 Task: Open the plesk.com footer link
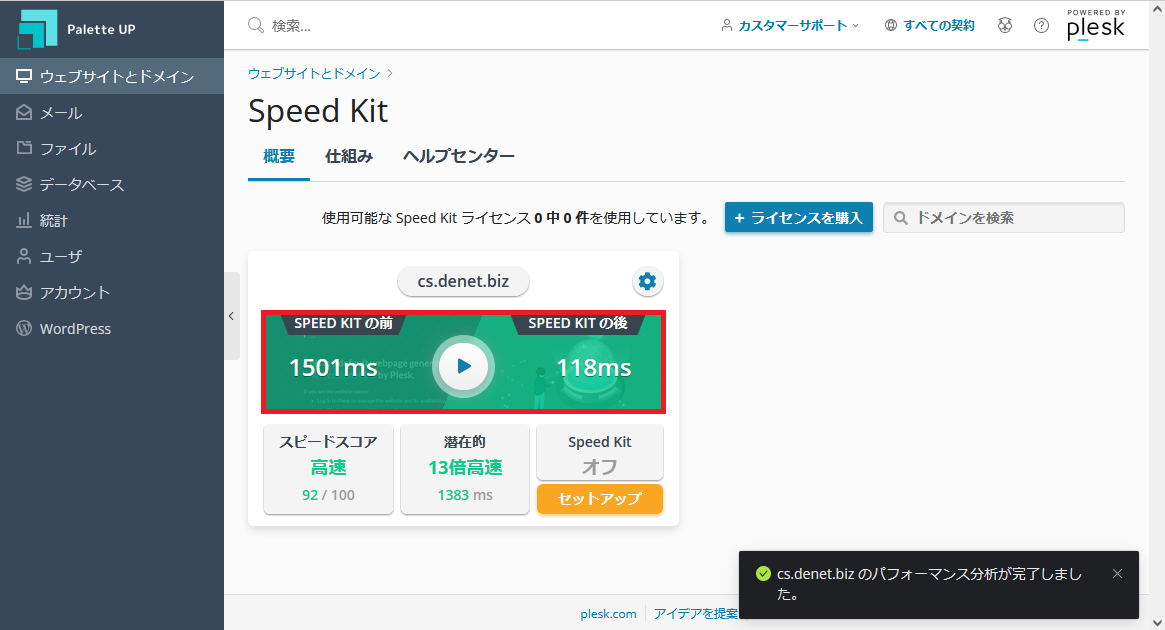coord(609,614)
